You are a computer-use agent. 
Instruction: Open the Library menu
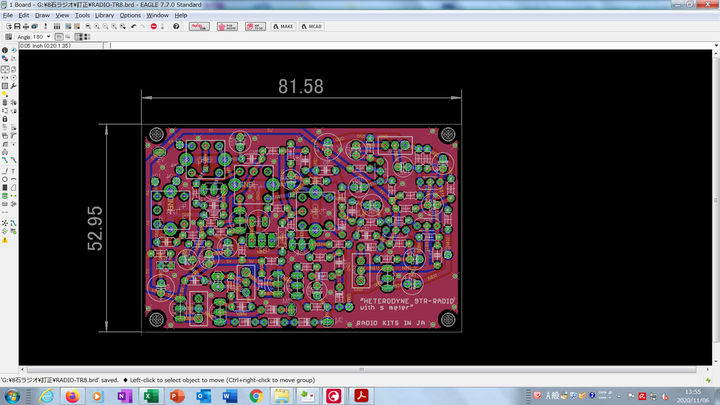pyautogui.click(x=105, y=16)
